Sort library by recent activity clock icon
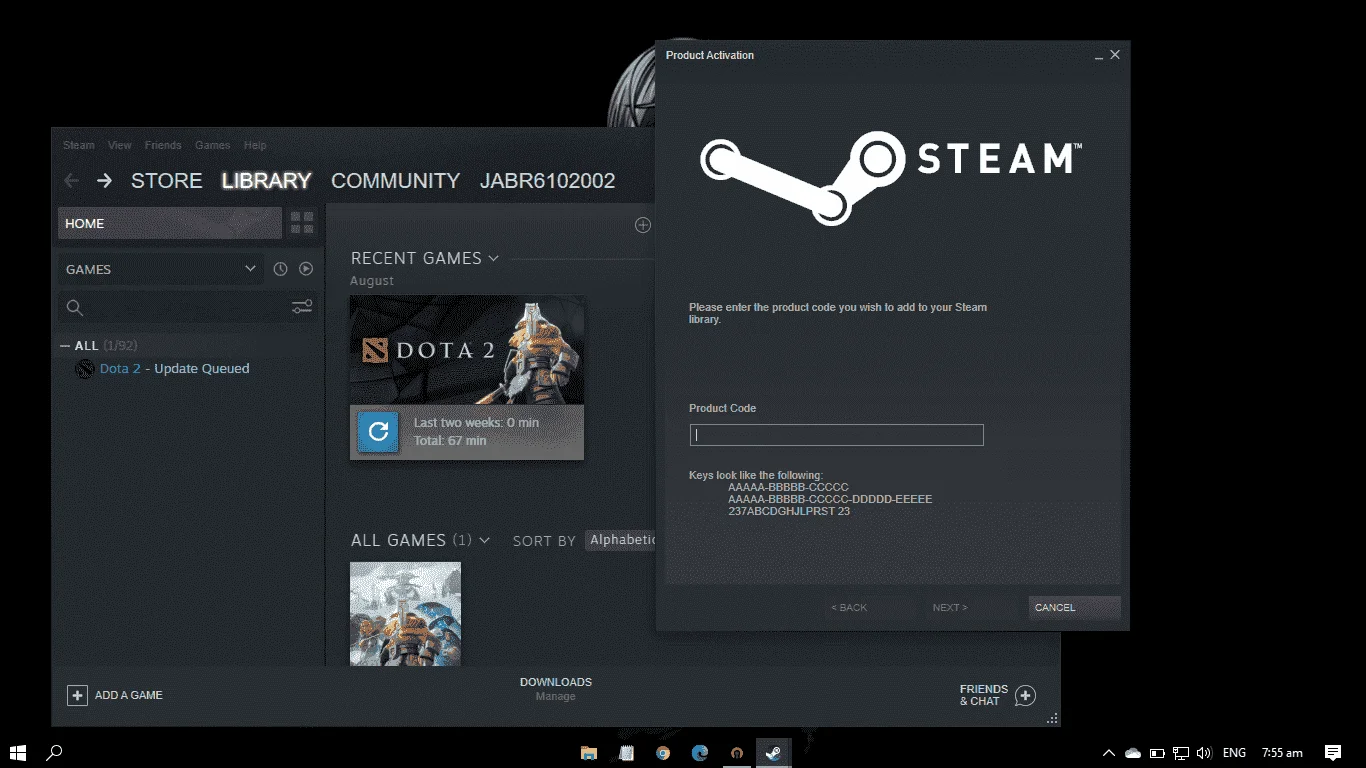Viewport: 1366px width, 768px height. pyautogui.click(x=281, y=269)
